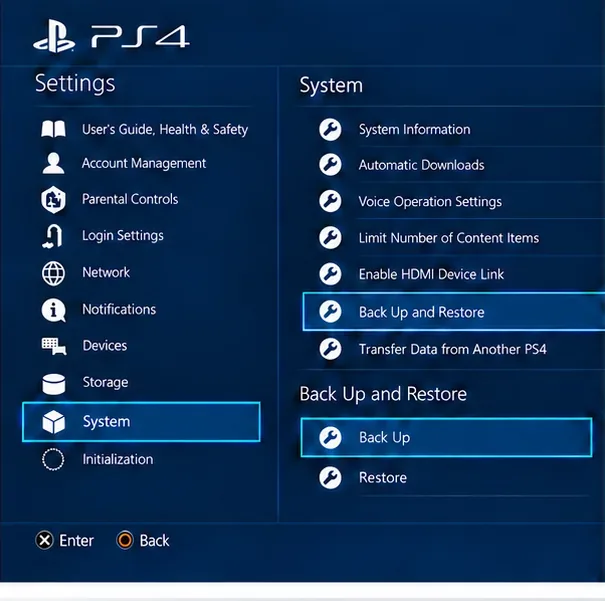
Task: Click the circle button Back icon
Action: (x=125, y=540)
